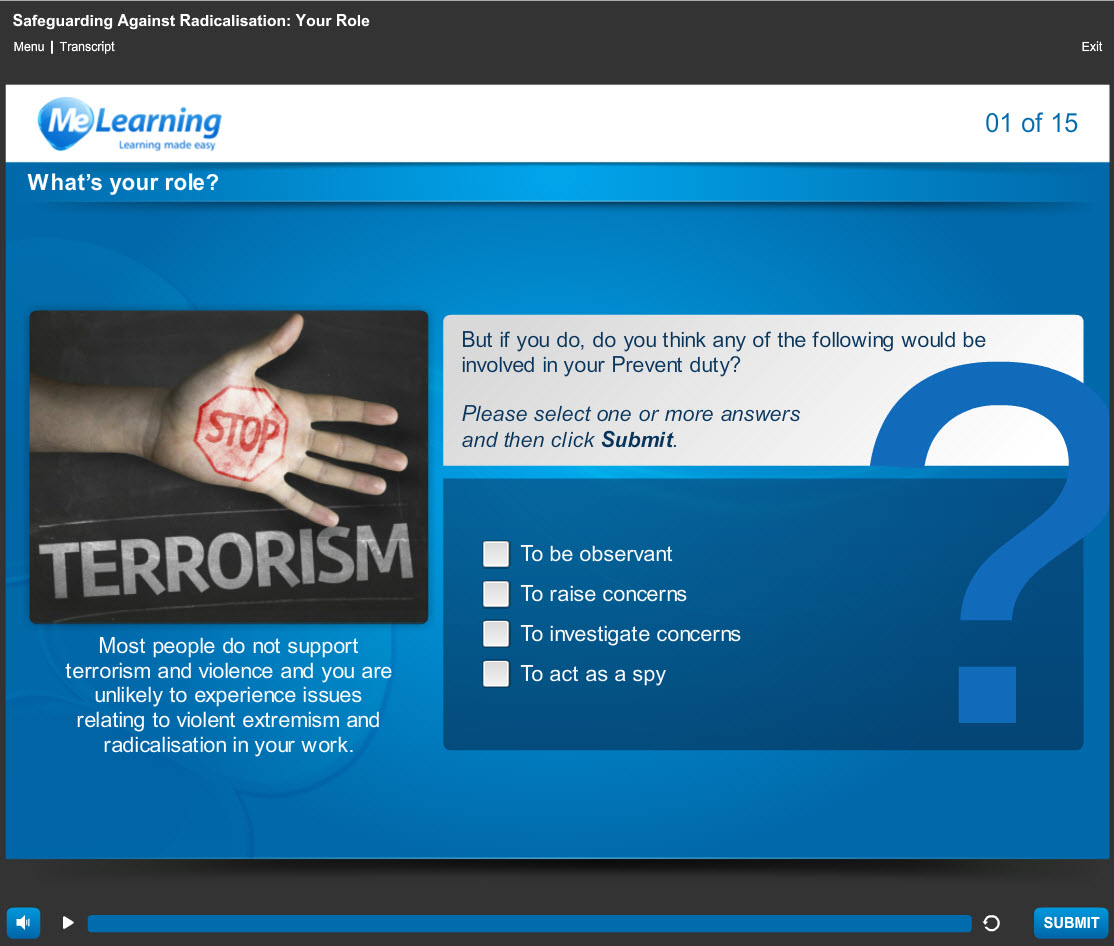Click the audio progress bar

pos(530,922)
